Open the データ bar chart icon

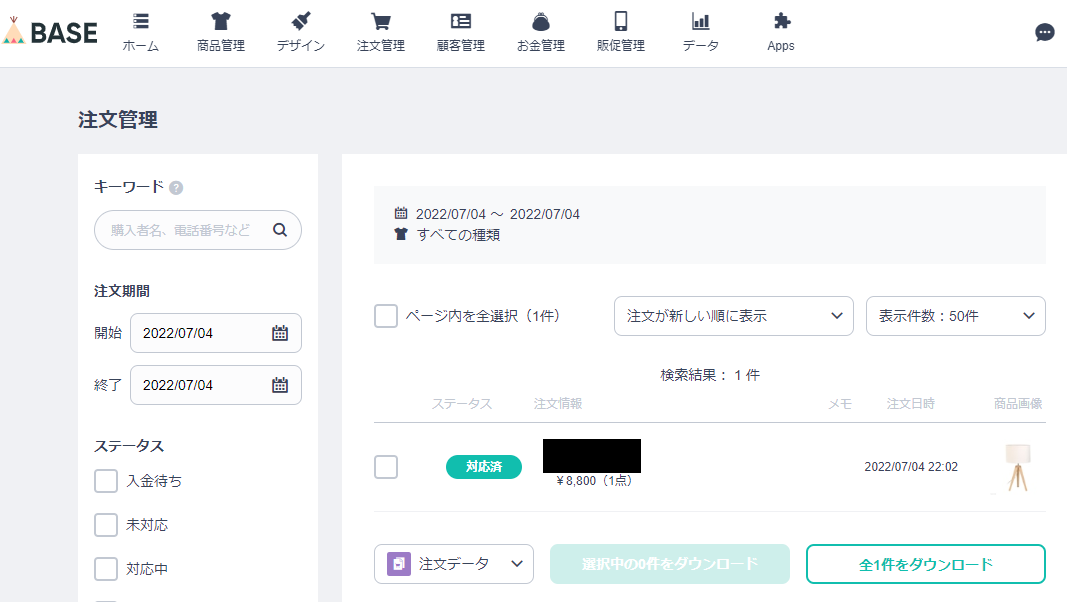(700, 22)
